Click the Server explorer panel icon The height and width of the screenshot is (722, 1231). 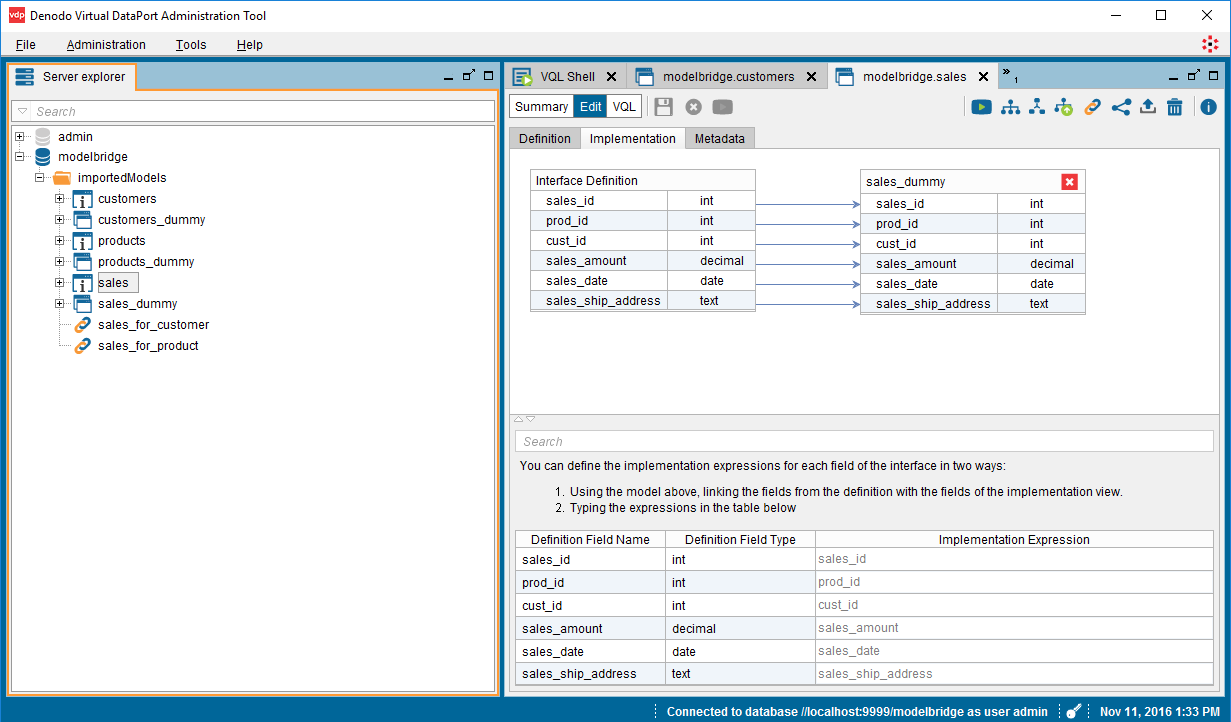pos(25,77)
